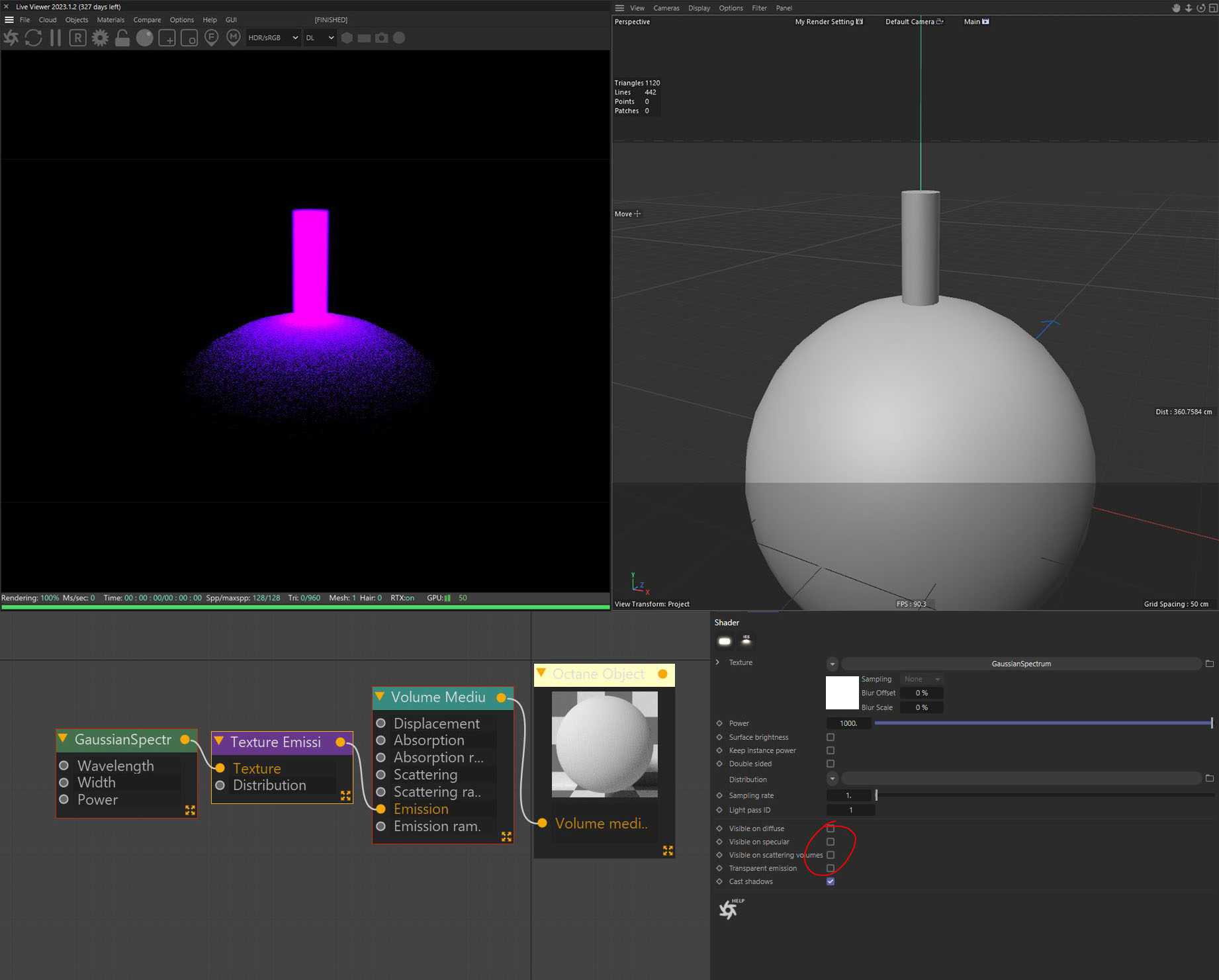Open the DL kernel dropdown
1219x980 pixels.
click(x=320, y=38)
